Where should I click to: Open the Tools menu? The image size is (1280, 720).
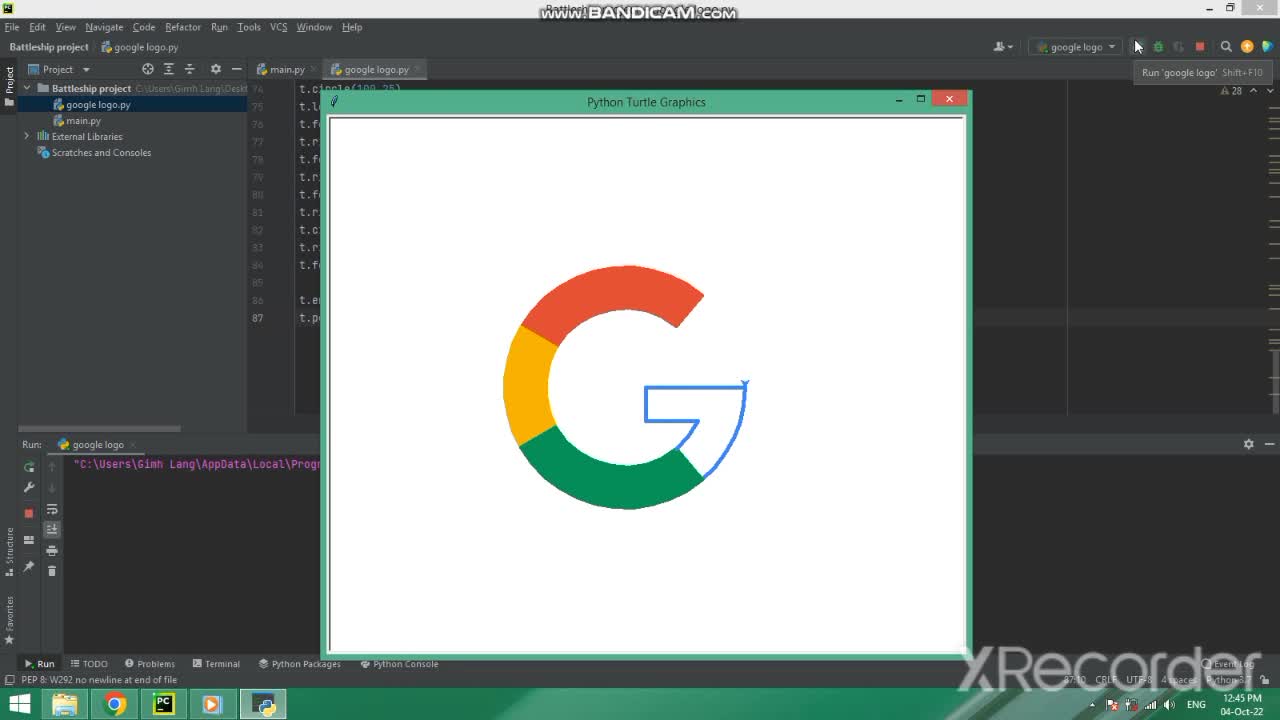click(249, 27)
